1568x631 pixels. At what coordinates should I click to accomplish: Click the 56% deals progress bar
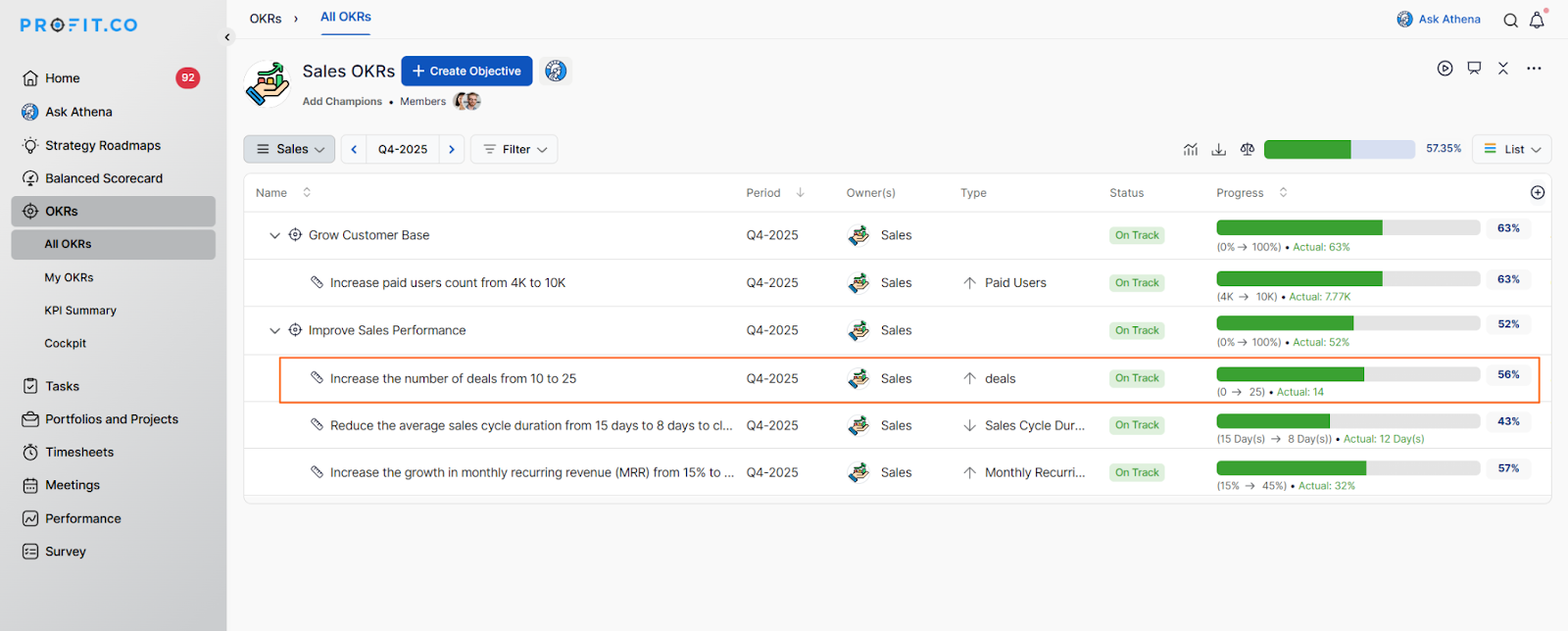point(1348,374)
